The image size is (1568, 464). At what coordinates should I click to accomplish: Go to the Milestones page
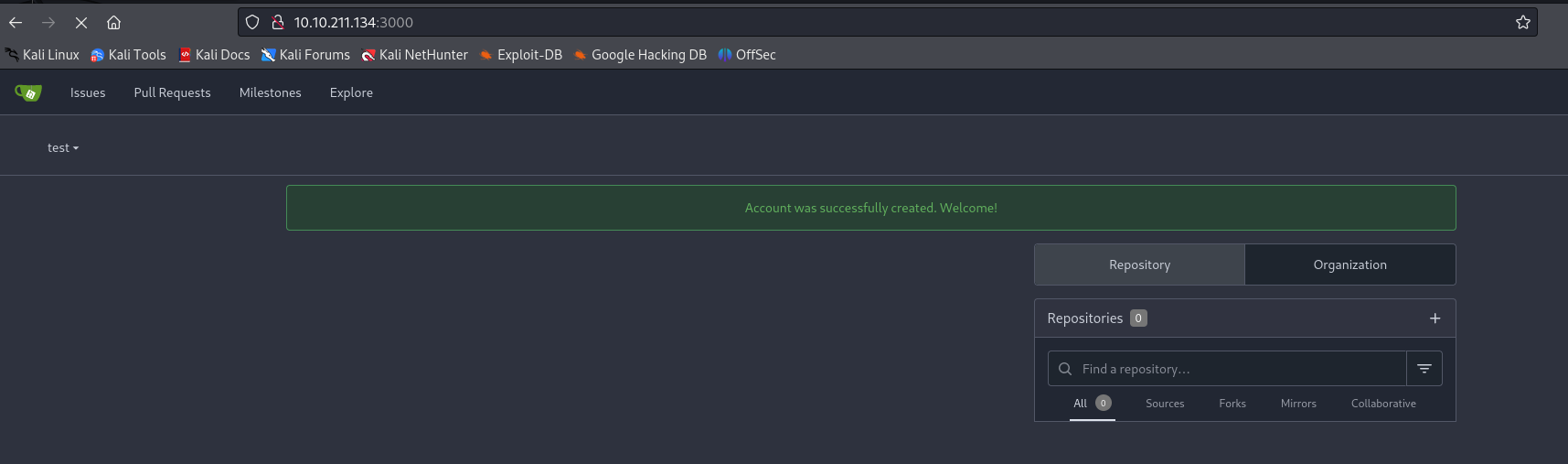click(270, 92)
